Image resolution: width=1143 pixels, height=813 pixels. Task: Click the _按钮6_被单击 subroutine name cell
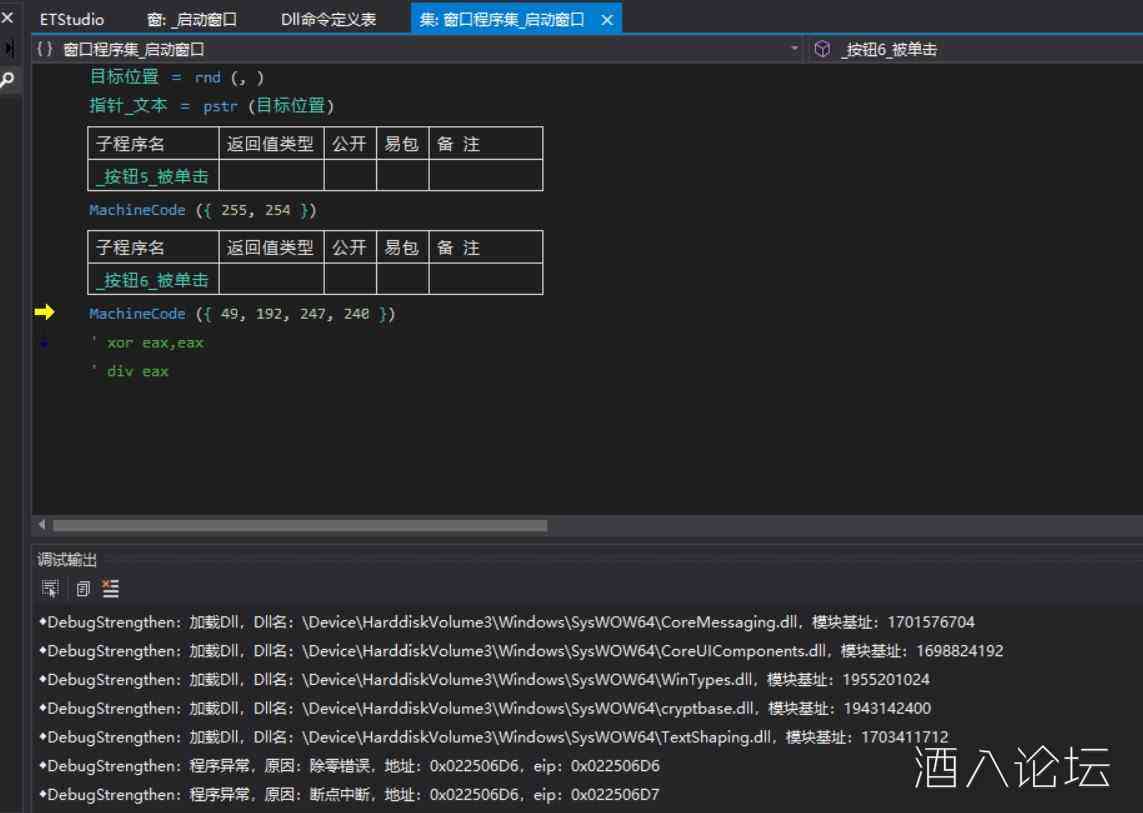coord(152,280)
